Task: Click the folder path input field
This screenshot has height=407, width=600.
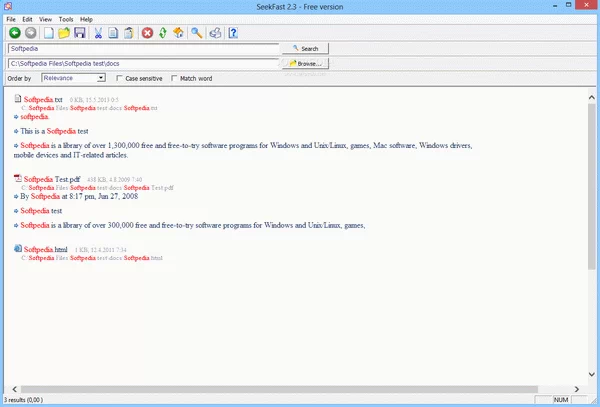Action: 143,63
